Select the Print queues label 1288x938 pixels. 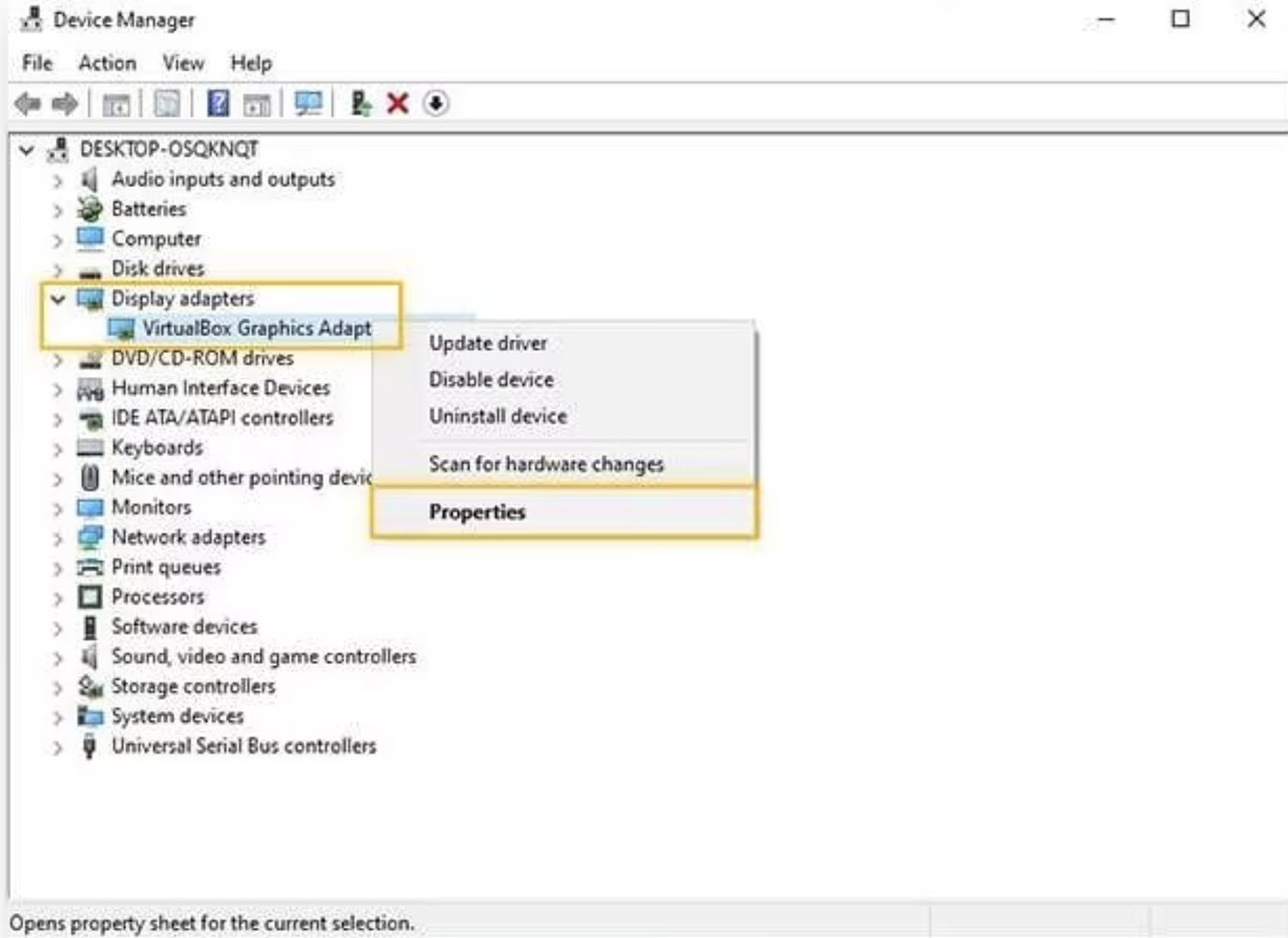click(x=166, y=567)
